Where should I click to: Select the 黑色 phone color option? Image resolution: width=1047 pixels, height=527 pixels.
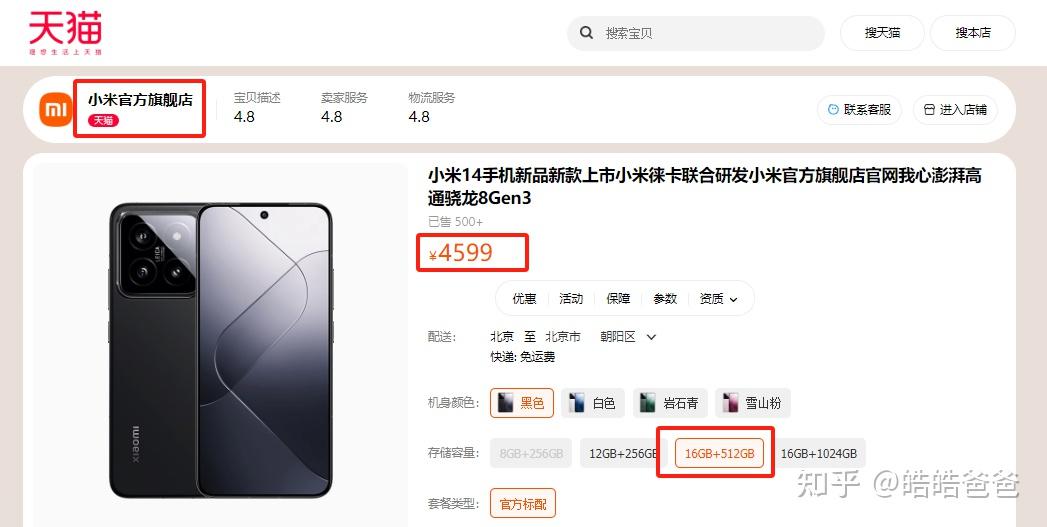pos(521,403)
